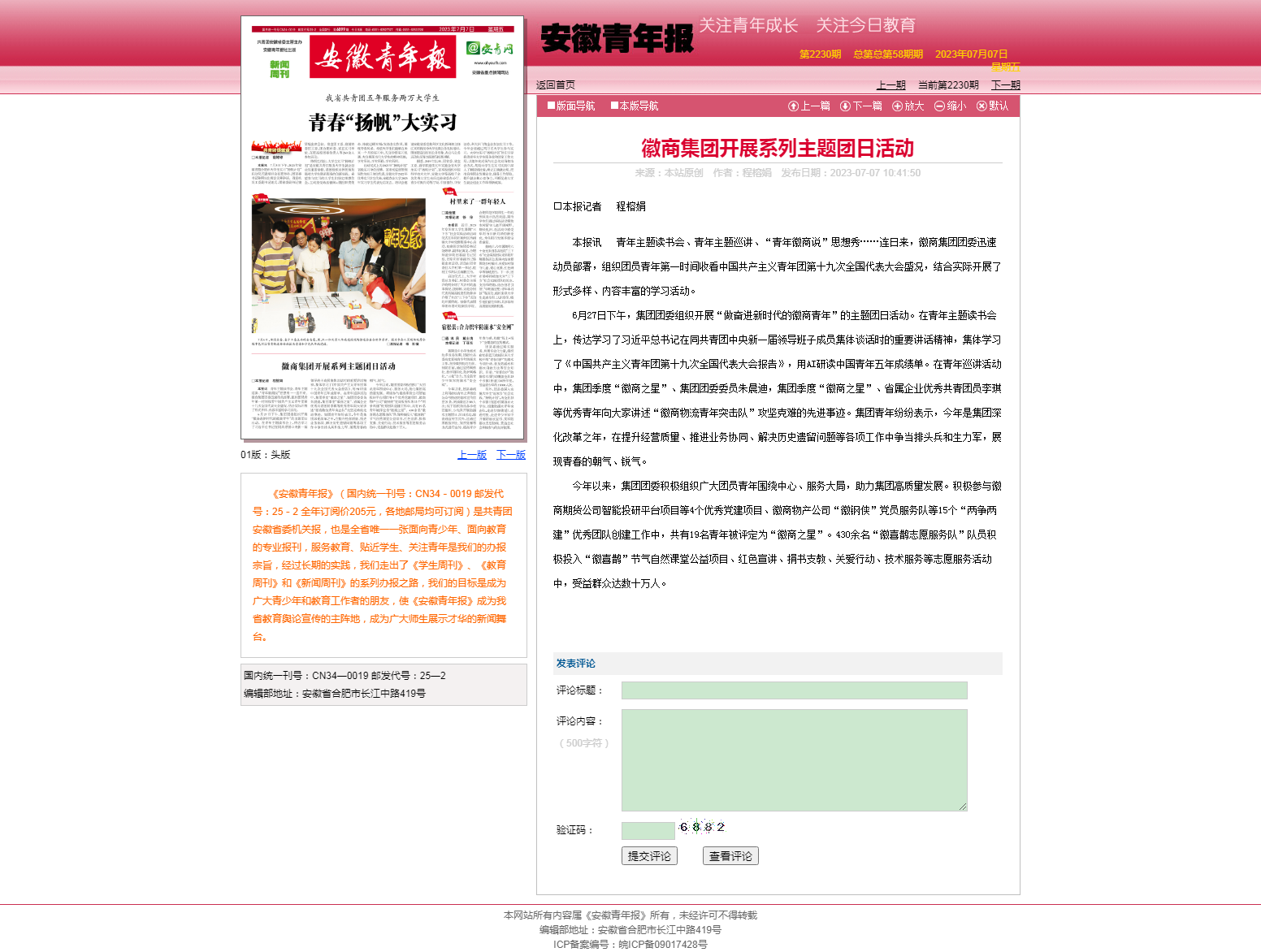Screen dimensions: 1261x952
Task: Click the 返回首页 link
Action: tap(556, 84)
